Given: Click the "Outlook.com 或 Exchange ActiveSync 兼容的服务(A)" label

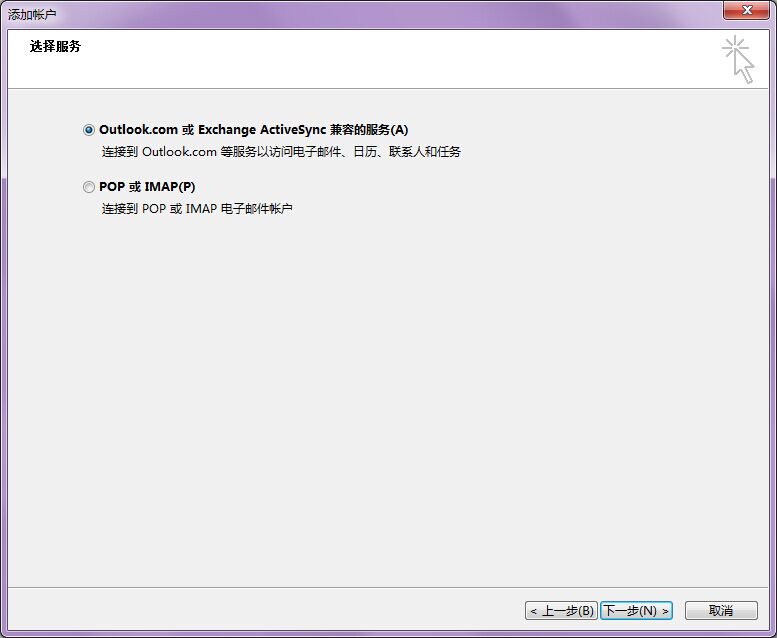Looking at the screenshot, I should click(254, 130).
